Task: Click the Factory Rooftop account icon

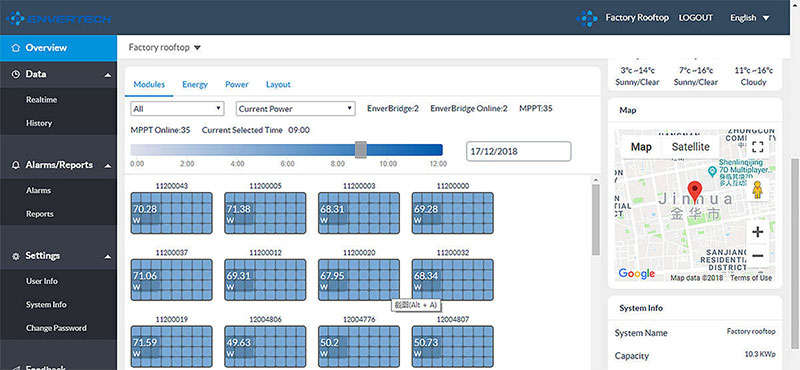Action: (587, 18)
